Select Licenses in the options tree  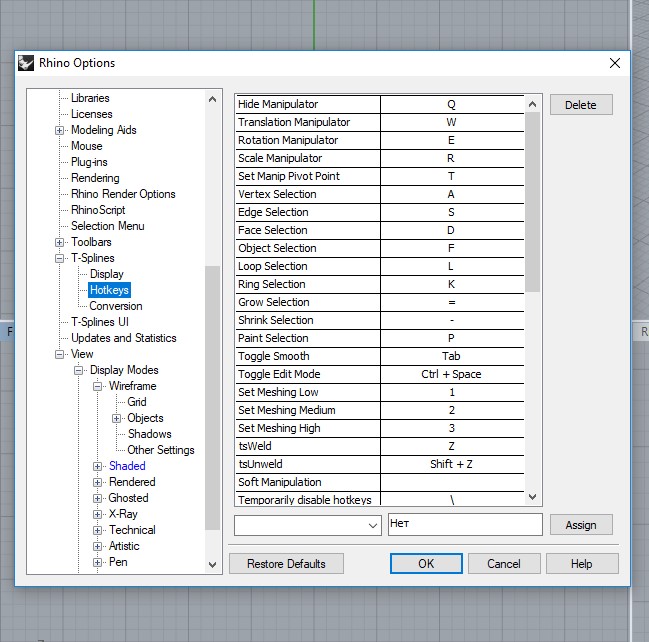(91, 114)
